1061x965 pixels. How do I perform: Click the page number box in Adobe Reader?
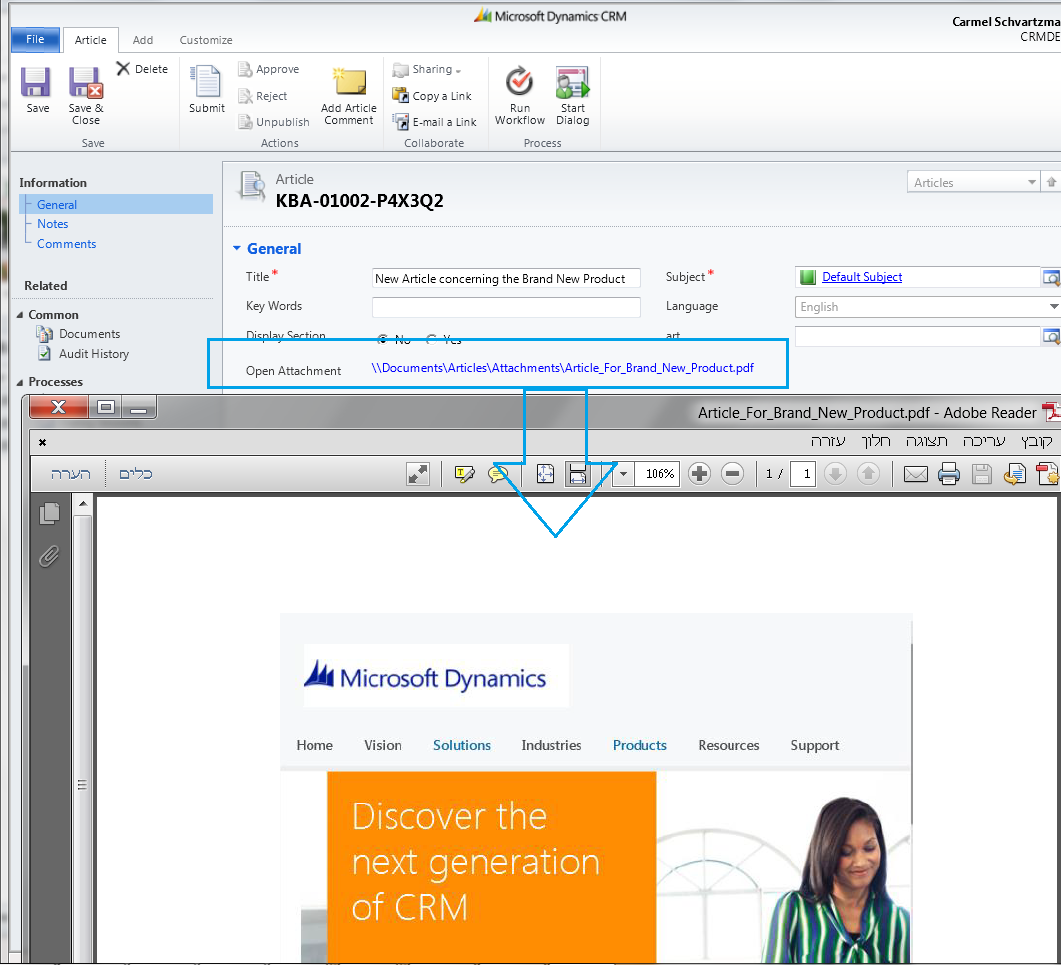pyautogui.click(x=803, y=474)
